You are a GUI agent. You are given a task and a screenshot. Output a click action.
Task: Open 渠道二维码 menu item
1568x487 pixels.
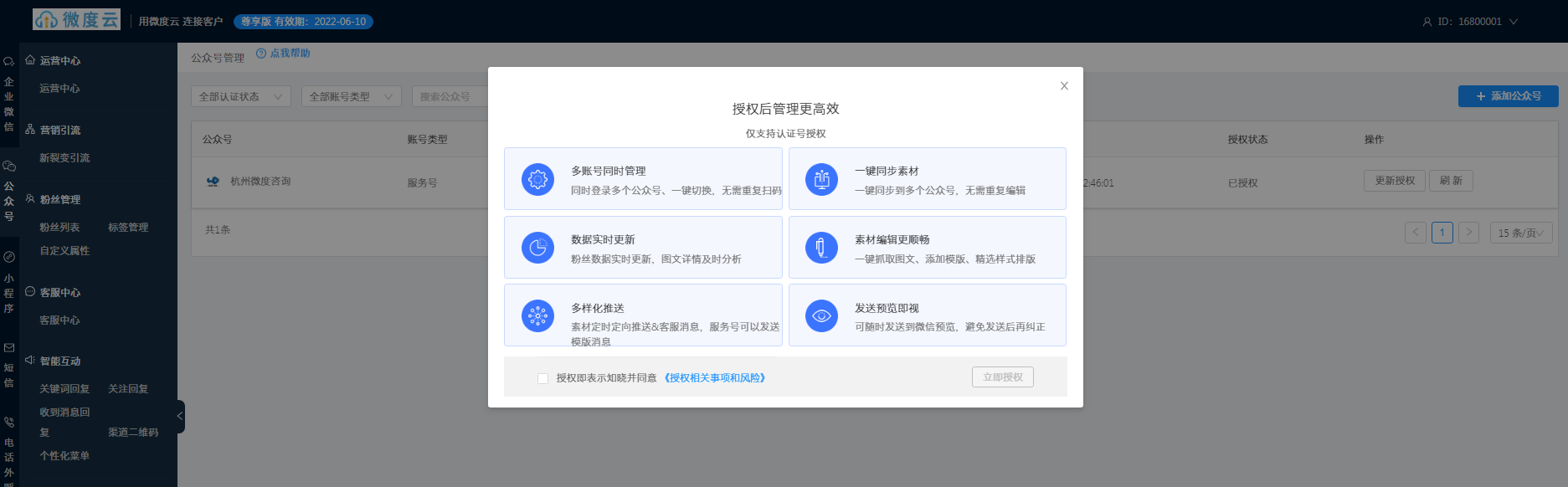133,432
